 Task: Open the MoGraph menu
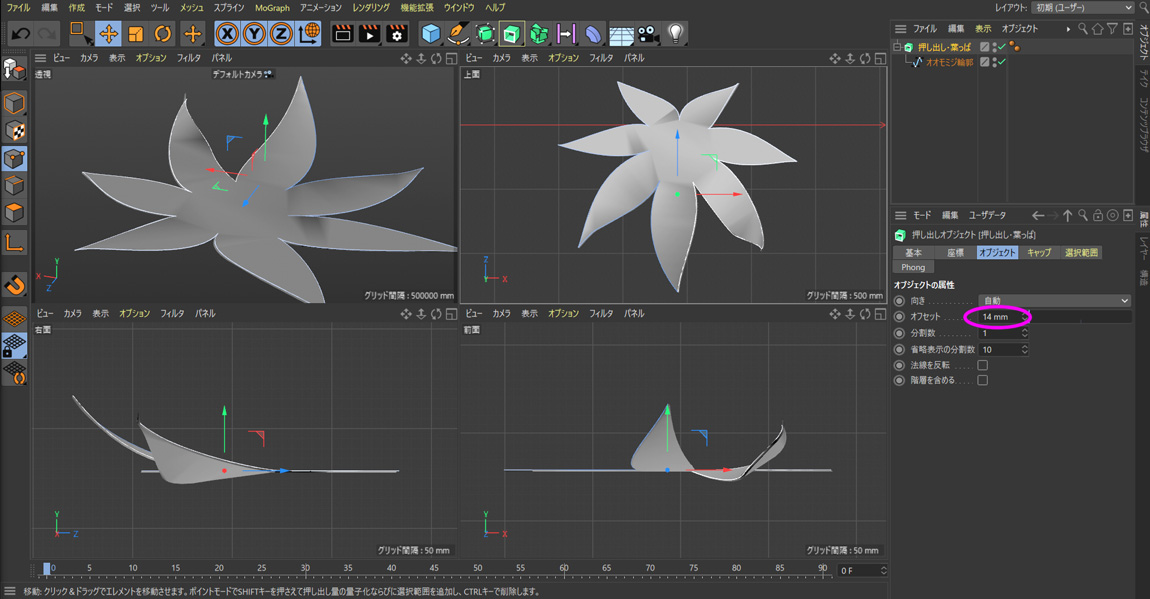[272, 8]
